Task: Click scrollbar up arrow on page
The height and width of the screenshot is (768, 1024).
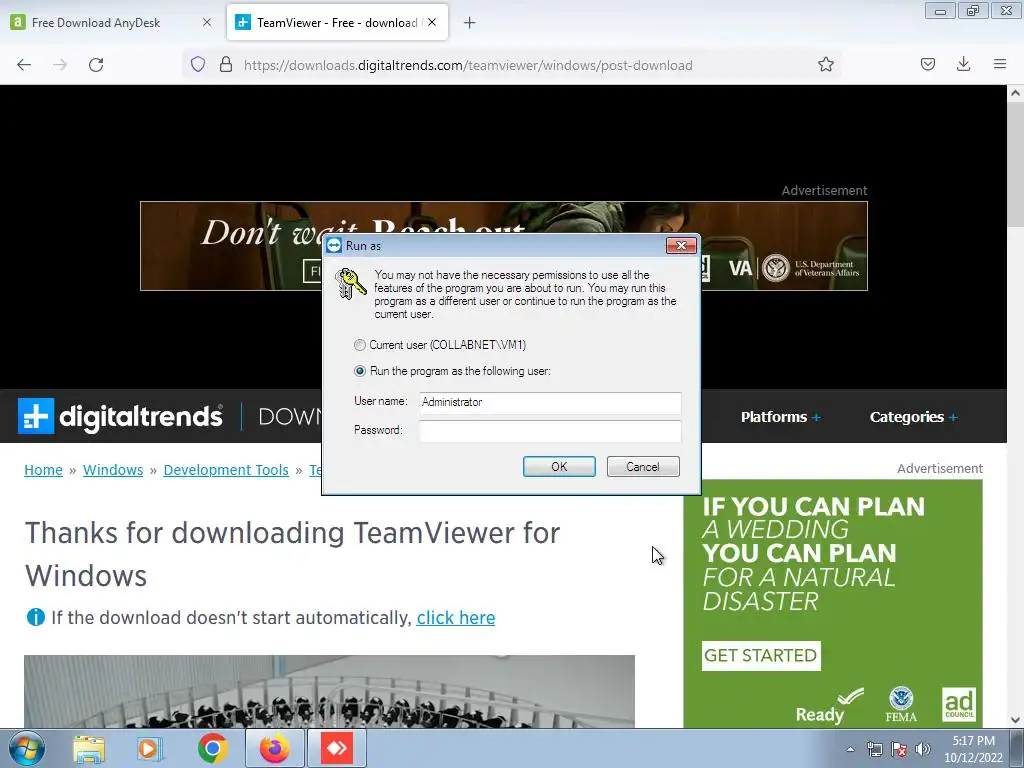Action: pos(1015,93)
